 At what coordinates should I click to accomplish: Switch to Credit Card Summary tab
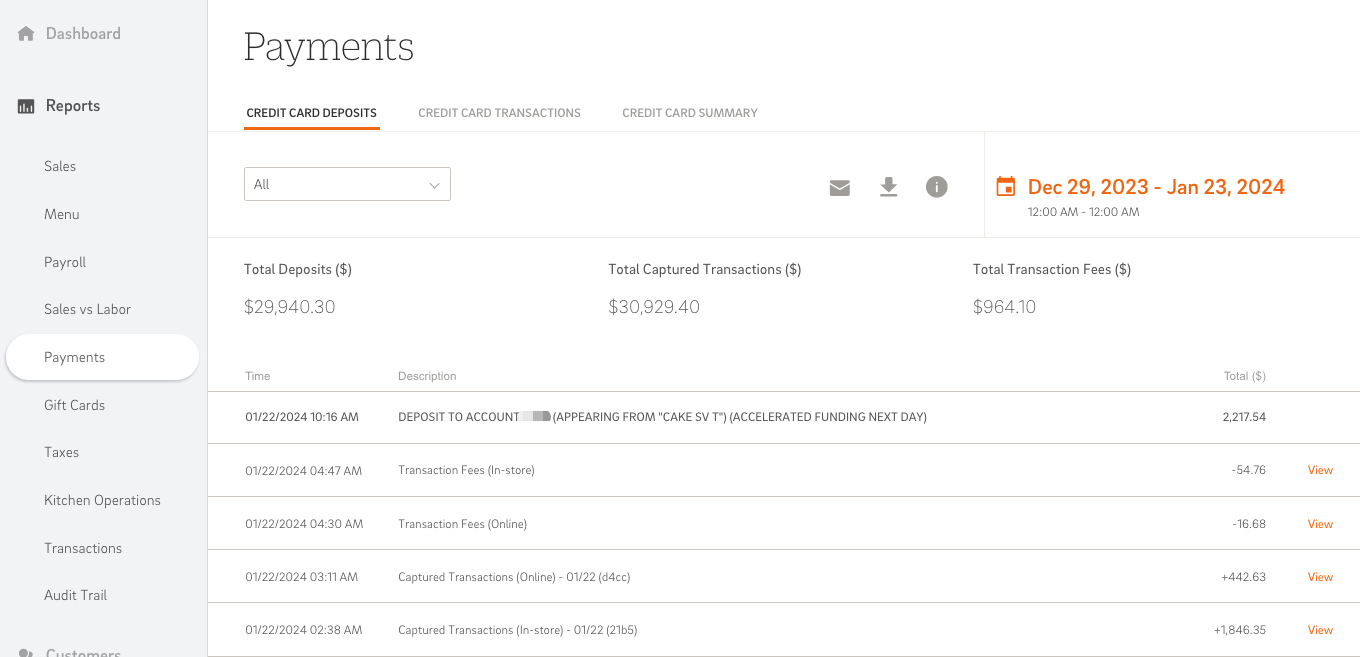(690, 113)
